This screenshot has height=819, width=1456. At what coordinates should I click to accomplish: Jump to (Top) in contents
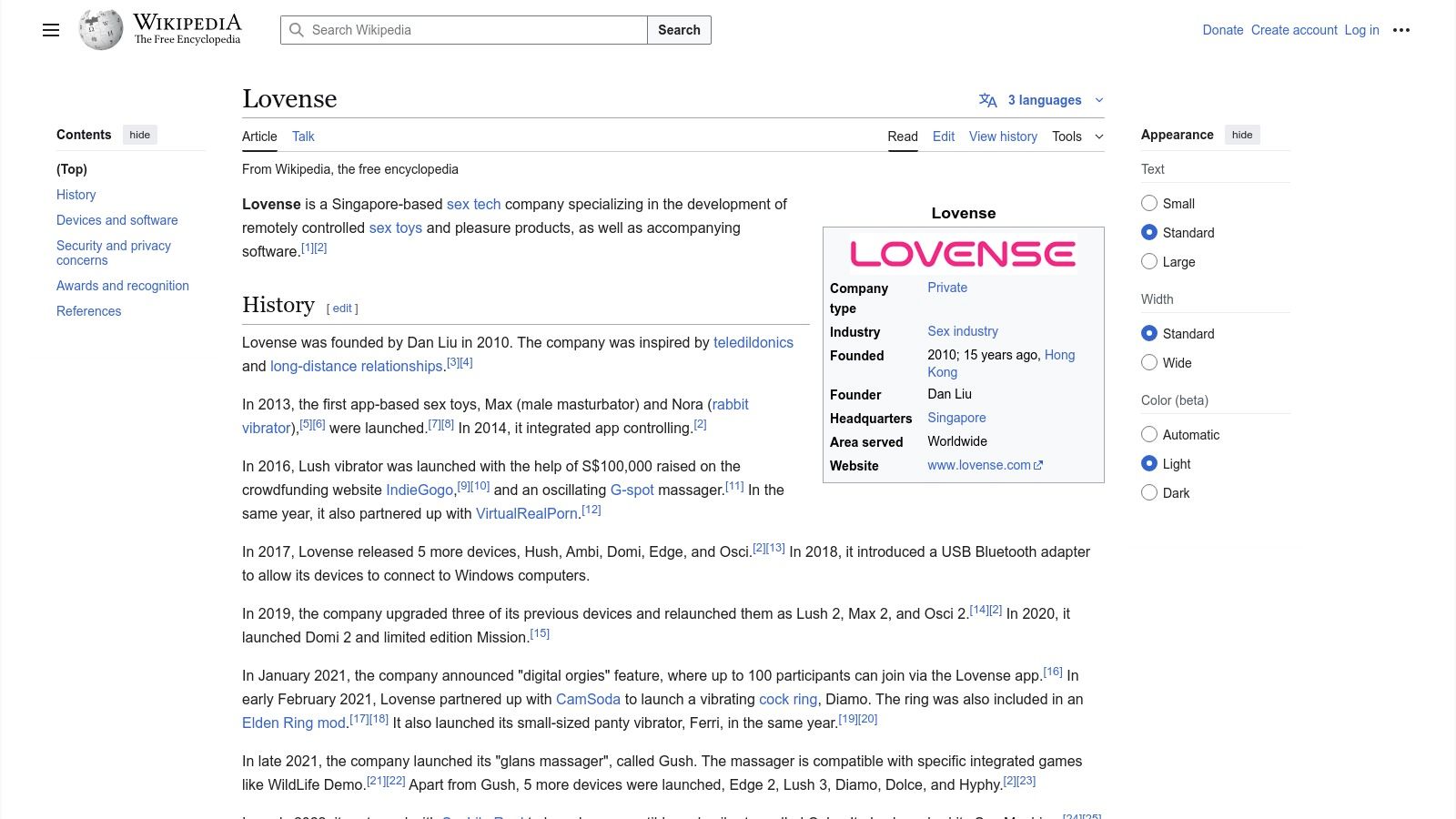[72, 169]
